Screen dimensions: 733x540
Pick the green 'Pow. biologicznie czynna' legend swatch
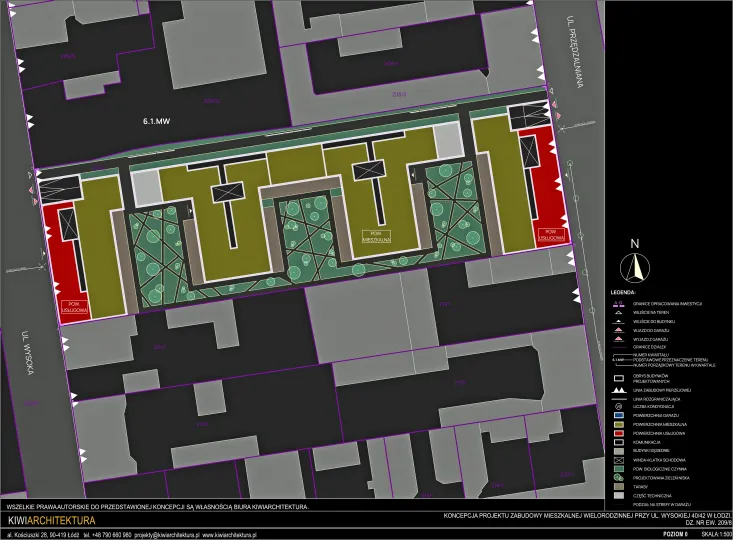click(618, 469)
